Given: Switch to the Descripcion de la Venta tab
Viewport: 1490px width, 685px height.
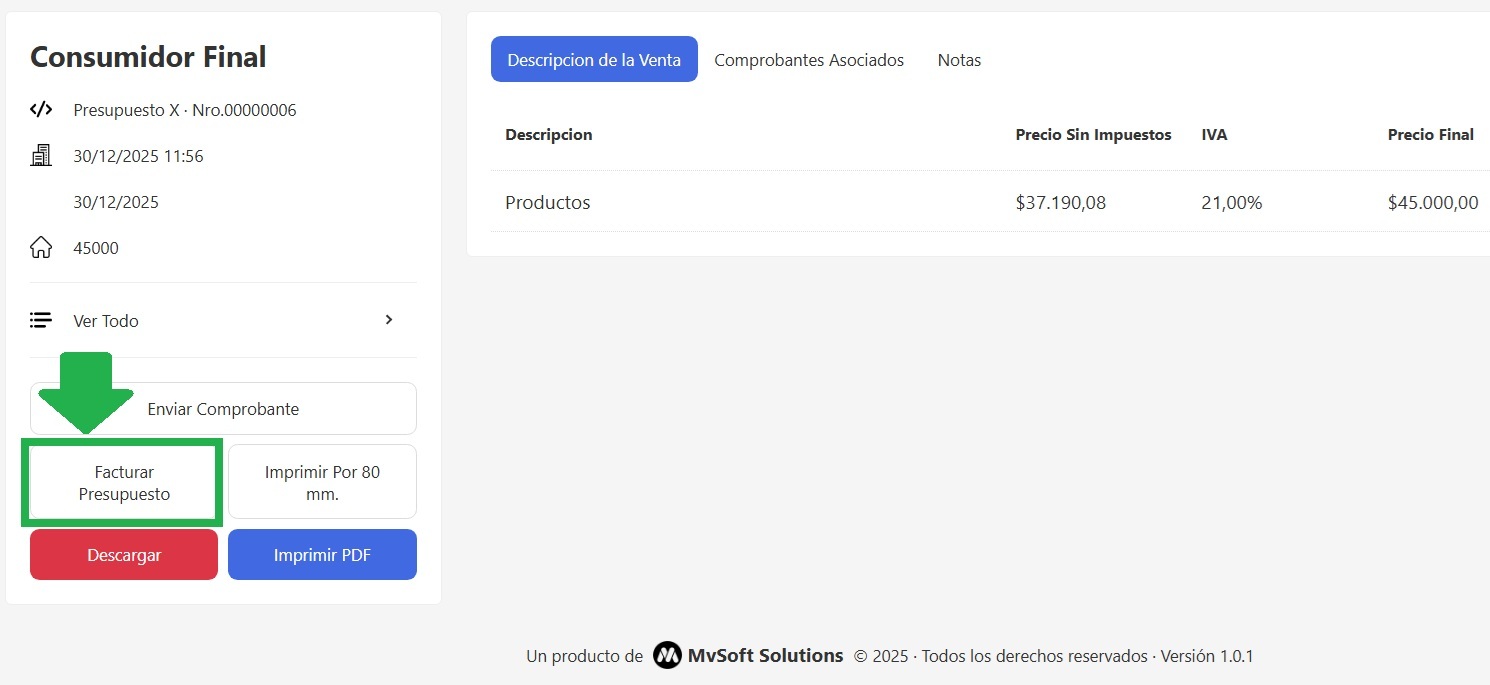Looking at the screenshot, I should (x=594, y=60).
